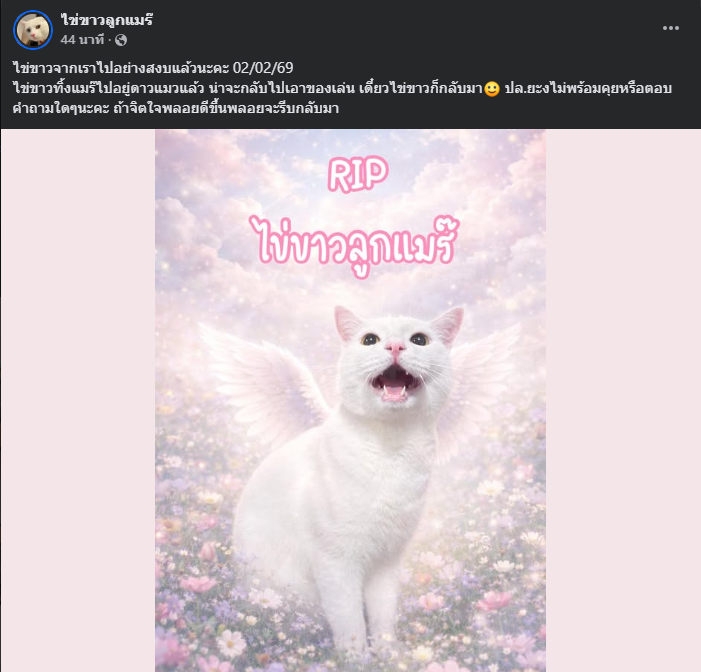Visit the ไข่ขาวลูกแมรี่ page name link
Screen dimensions: 701x672
(x=107, y=20)
